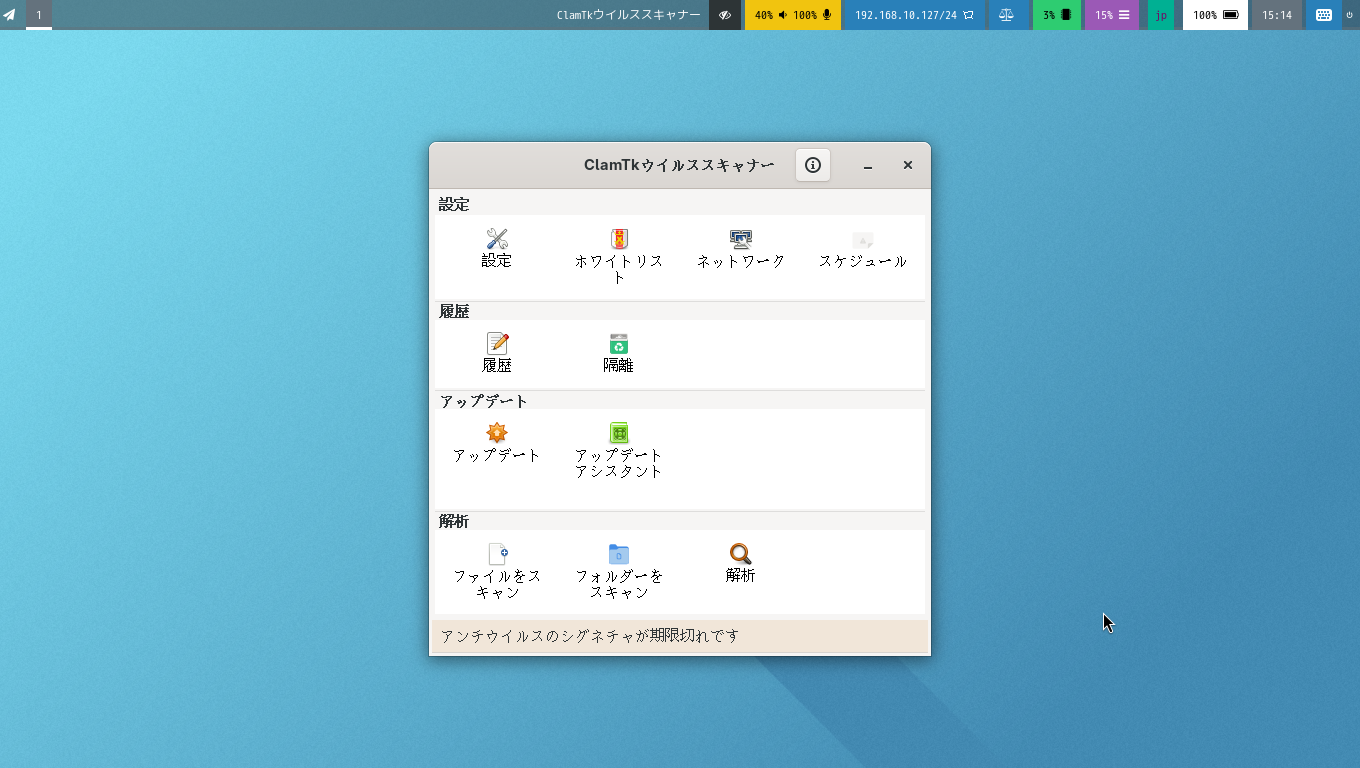Show the About info button in ClamTk header
This screenshot has height=768, width=1360.
click(x=813, y=165)
